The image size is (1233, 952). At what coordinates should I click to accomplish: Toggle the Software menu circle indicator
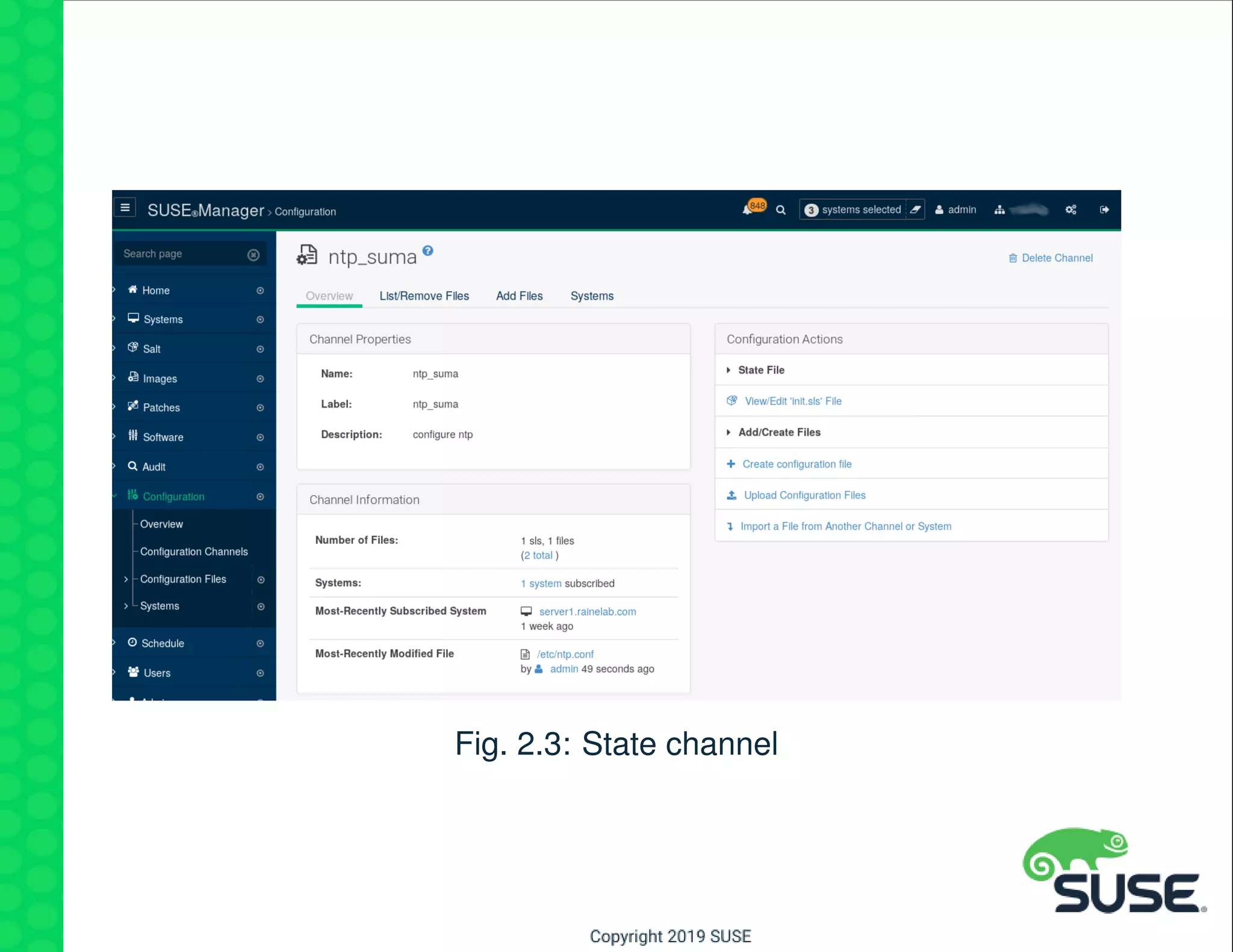pyautogui.click(x=260, y=437)
